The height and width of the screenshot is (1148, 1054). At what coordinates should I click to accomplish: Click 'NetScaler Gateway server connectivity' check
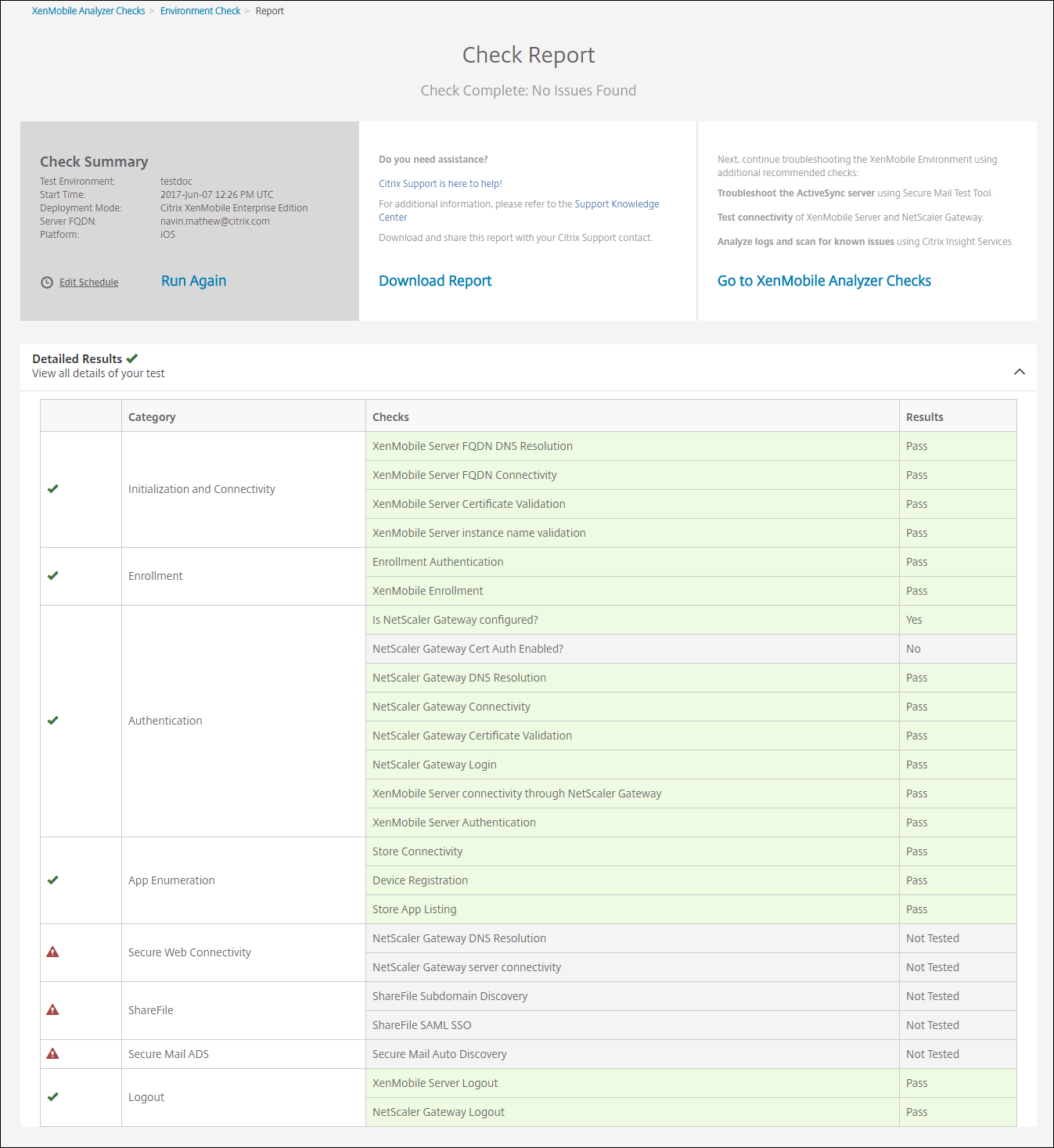coord(632,967)
